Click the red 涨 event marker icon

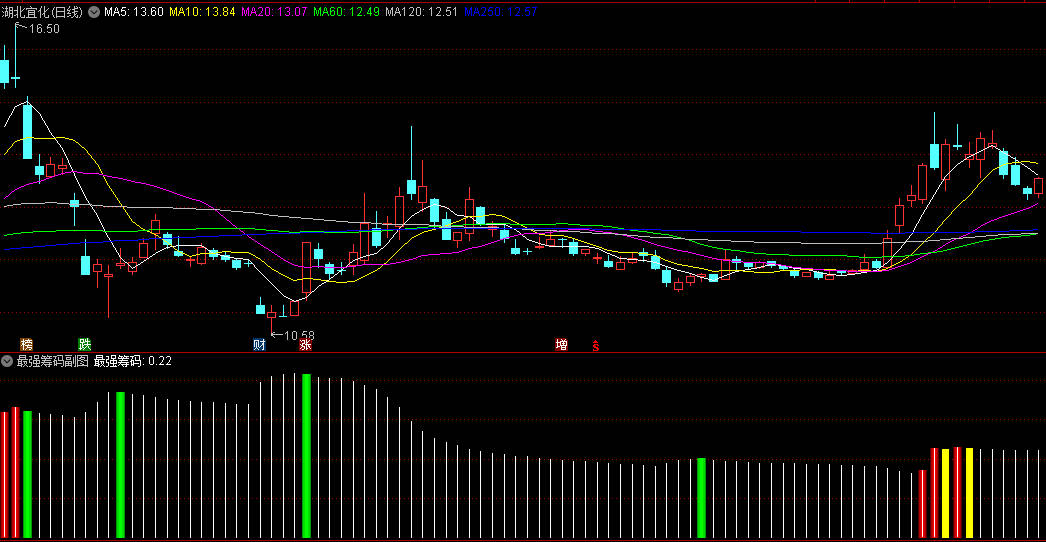tap(306, 344)
